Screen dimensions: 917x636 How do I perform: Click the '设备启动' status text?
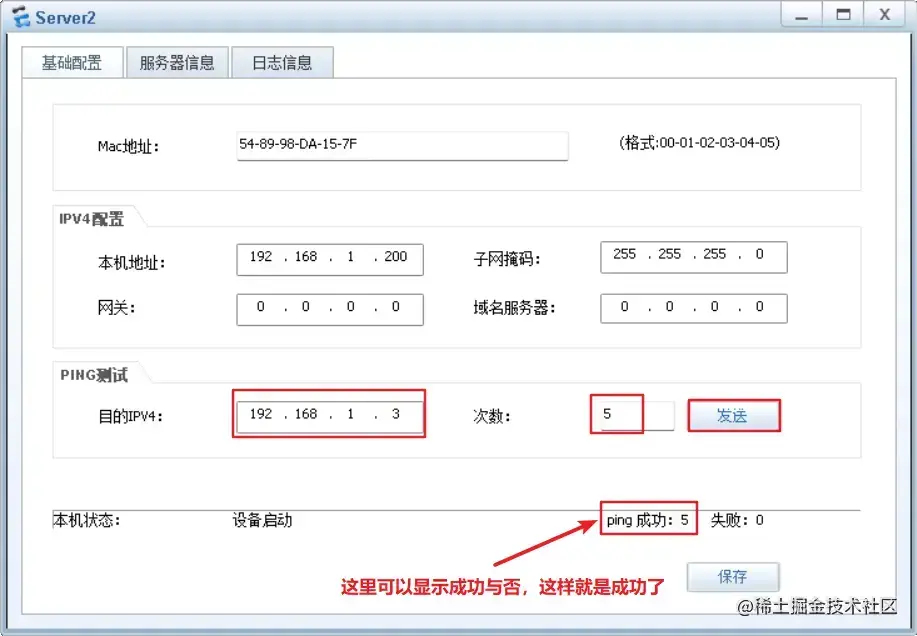(x=262, y=520)
